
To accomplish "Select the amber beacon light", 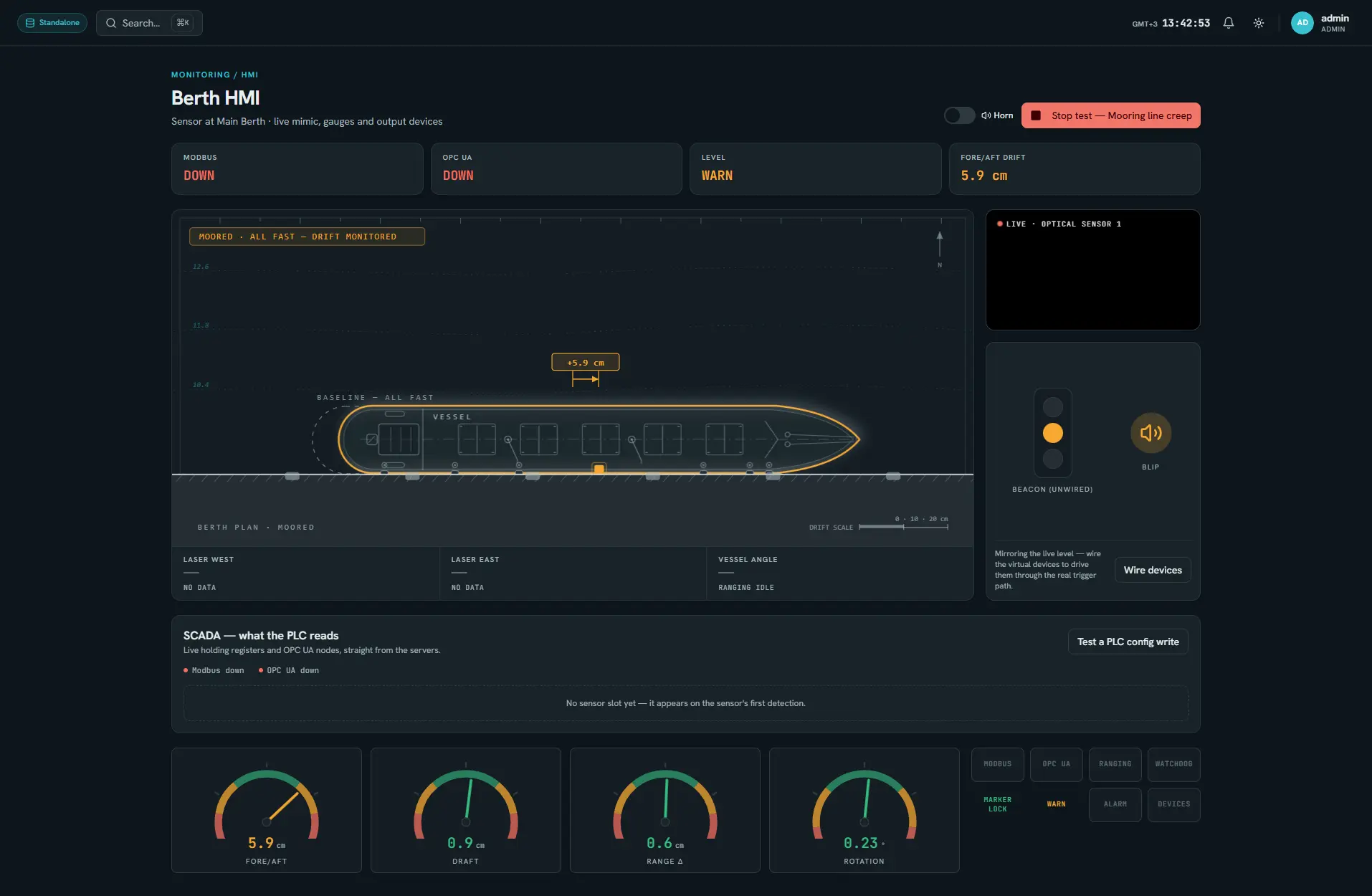I will click(1052, 433).
